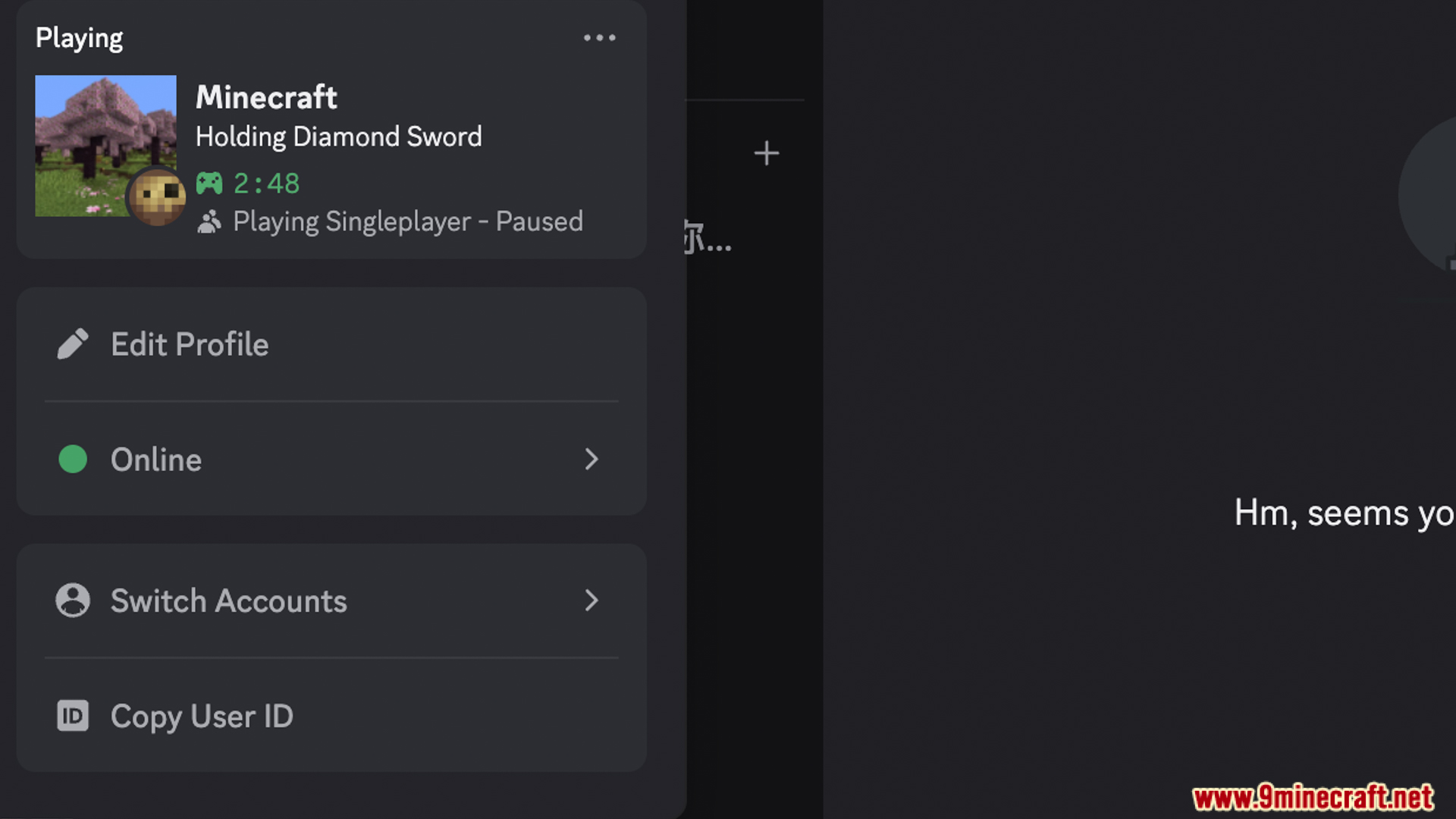Screen dimensions: 1456x819
Task: Open the Online status submenu label
Action: pyautogui.click(x=156, y=460)
